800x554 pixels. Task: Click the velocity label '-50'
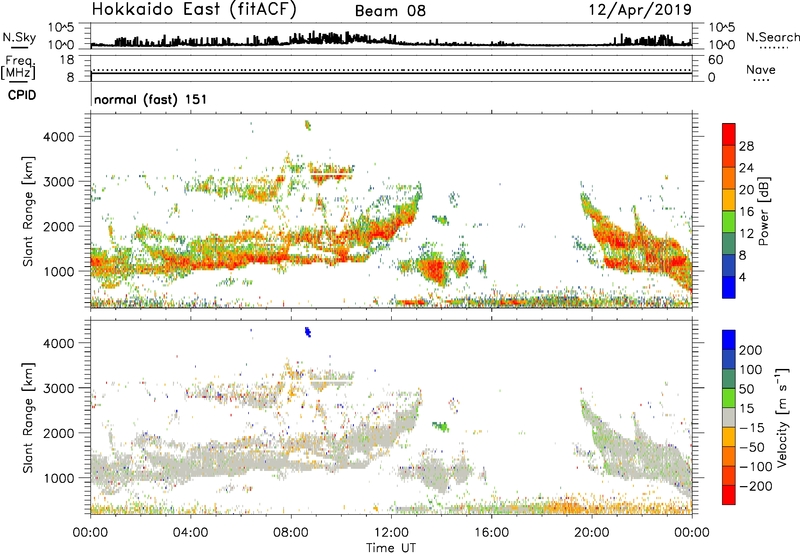pos(751,447)
